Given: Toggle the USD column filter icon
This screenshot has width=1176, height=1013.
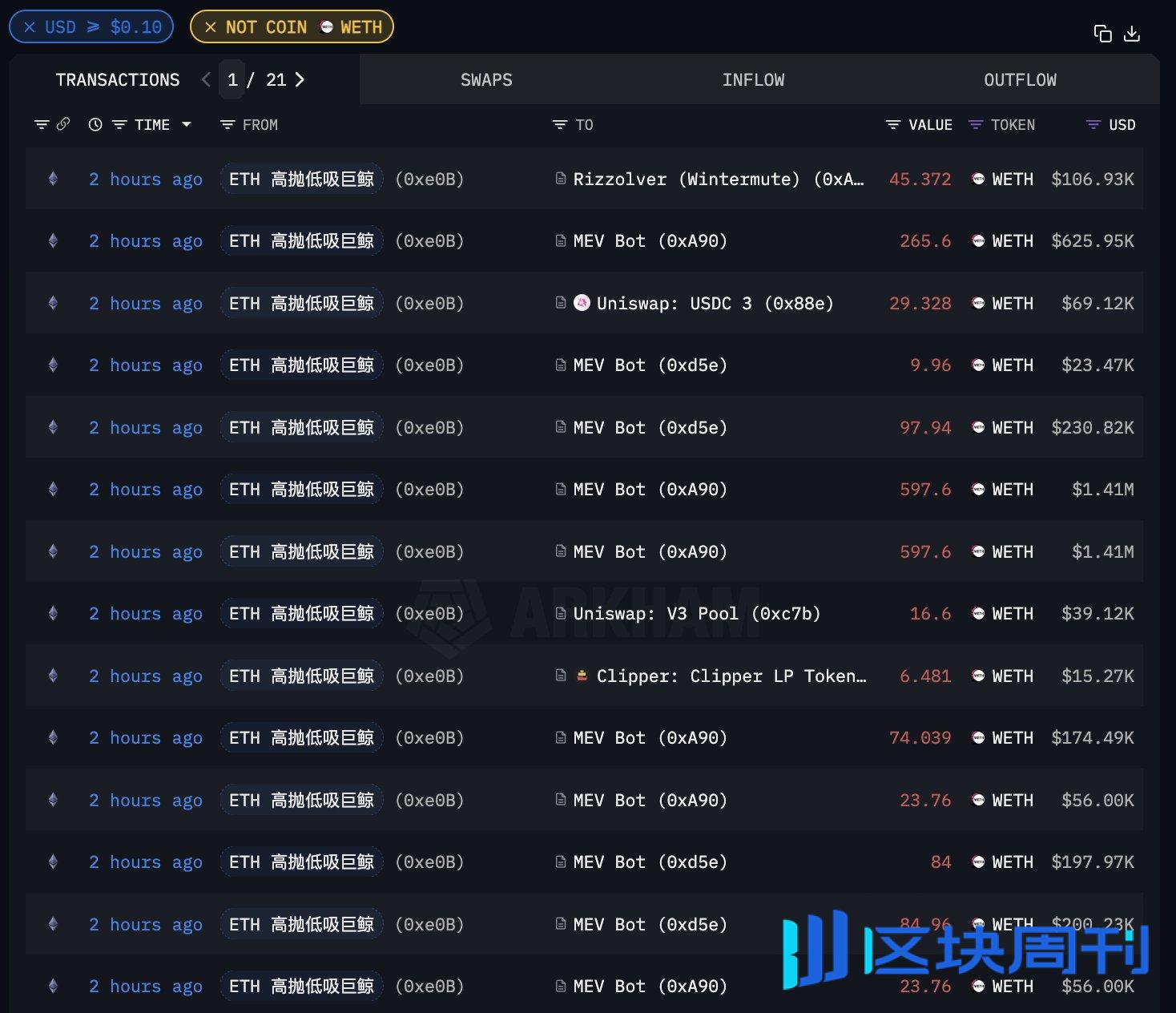Looking at the screenshot, I should click(x=1093, y=125).
